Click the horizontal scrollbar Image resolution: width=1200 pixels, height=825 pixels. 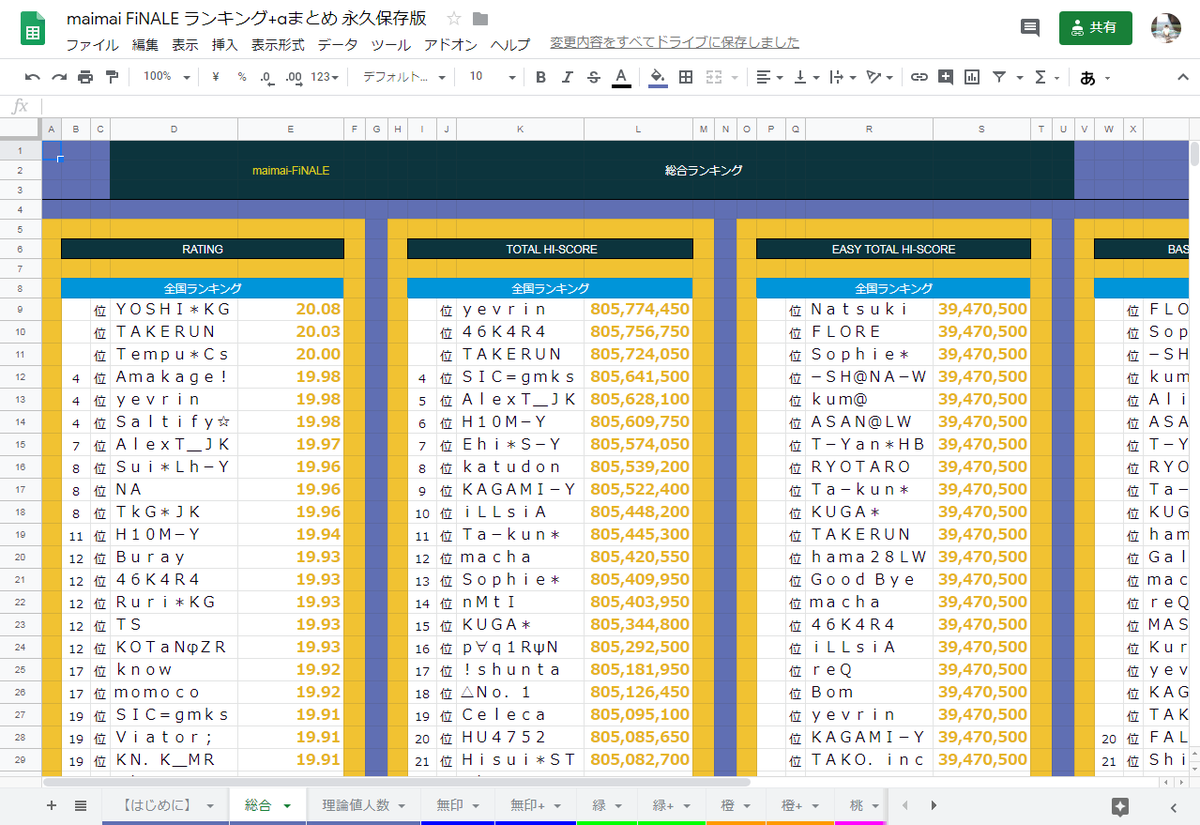pos(396,781)
